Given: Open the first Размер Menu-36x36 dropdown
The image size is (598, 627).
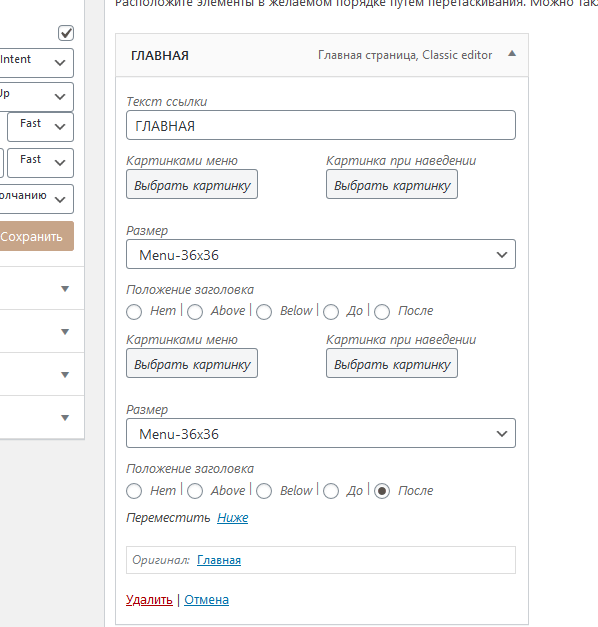Looking at the screenshot, I should tap(321, 254).
